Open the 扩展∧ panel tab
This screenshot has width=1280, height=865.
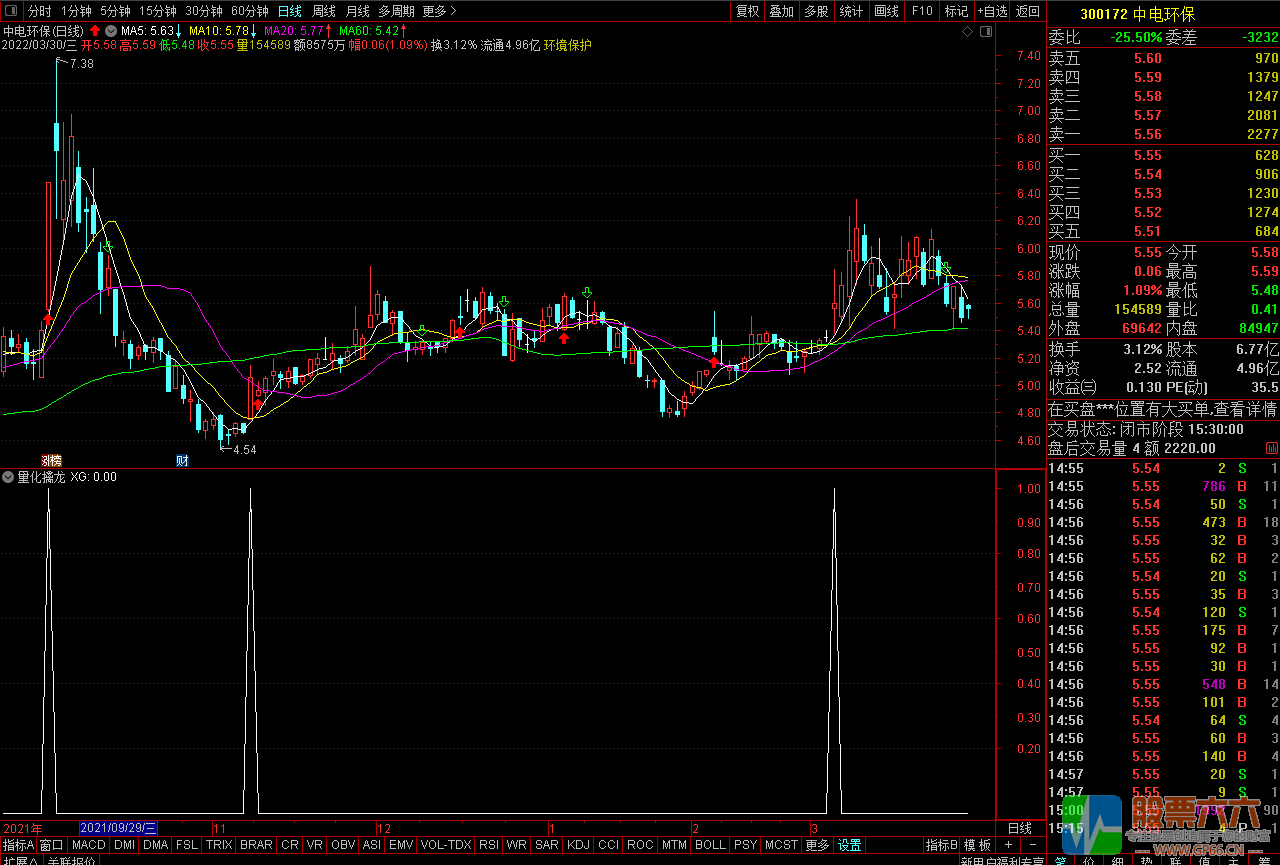tap(20, 860)
